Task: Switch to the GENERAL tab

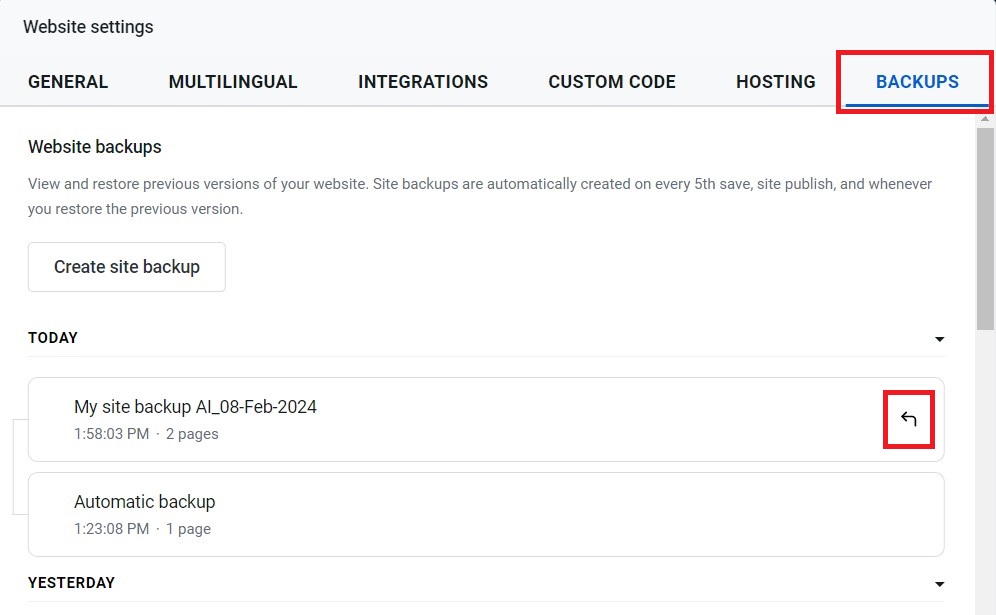Action: click(x=68, y=82)
